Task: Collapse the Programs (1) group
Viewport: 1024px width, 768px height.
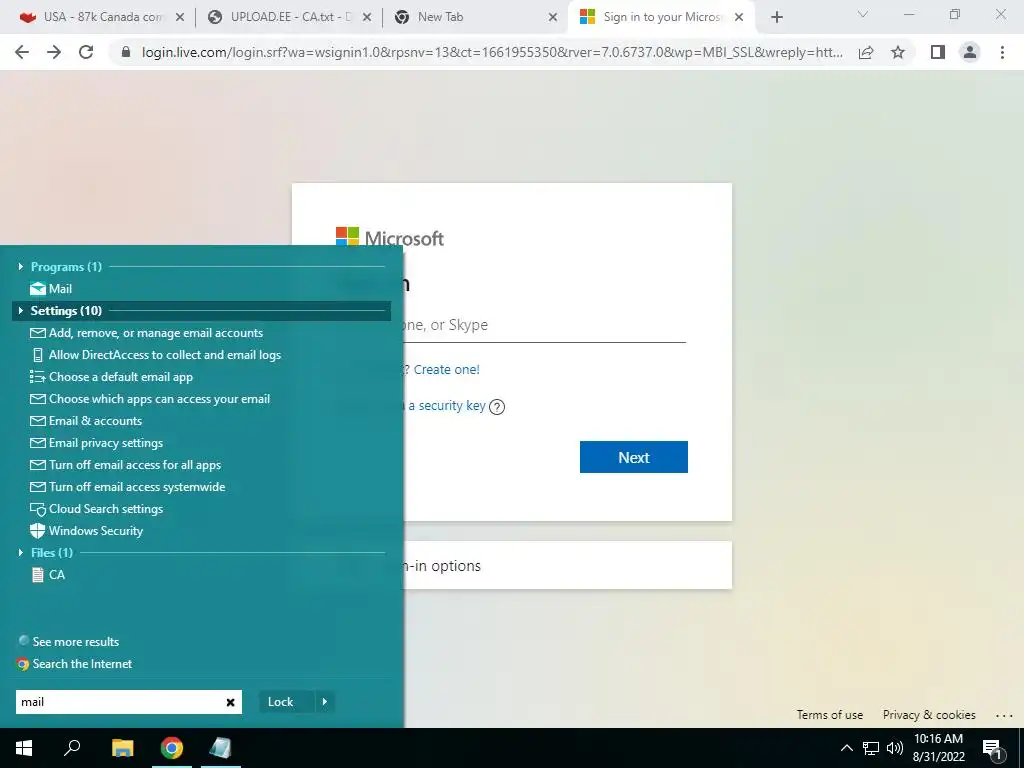Action: 21,266
